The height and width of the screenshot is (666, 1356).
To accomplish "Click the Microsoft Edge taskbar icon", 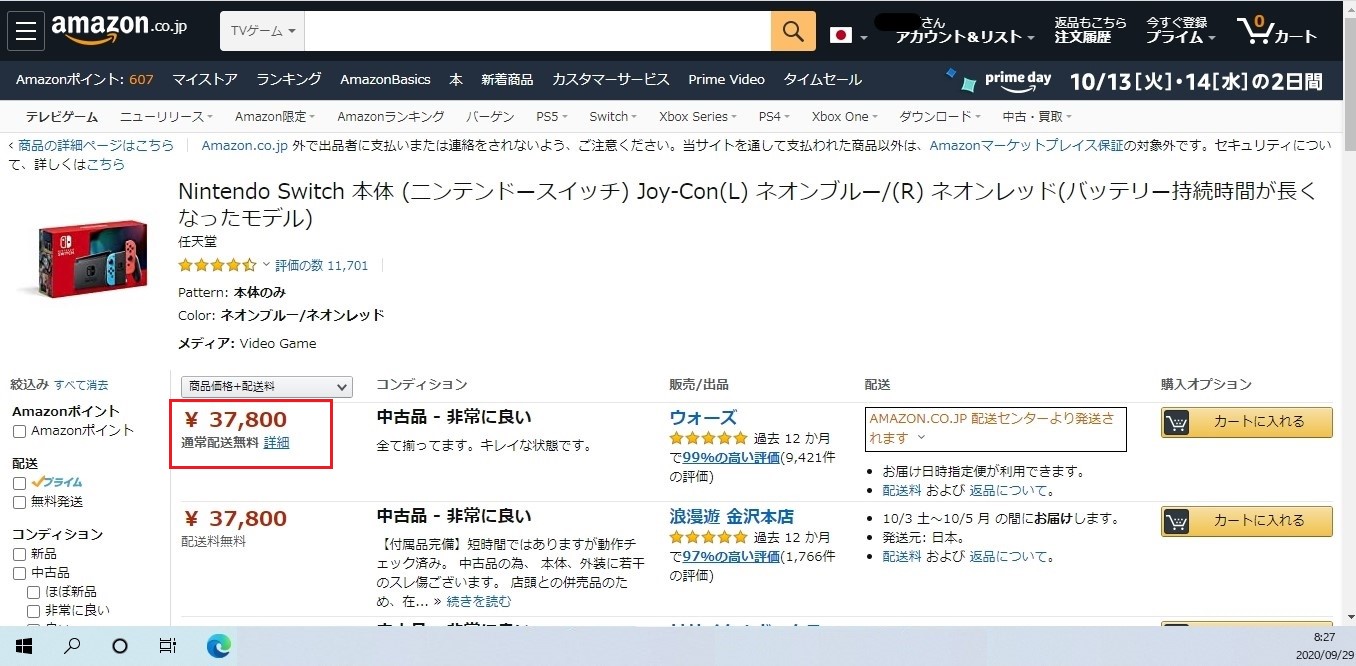I will (218, 646).
